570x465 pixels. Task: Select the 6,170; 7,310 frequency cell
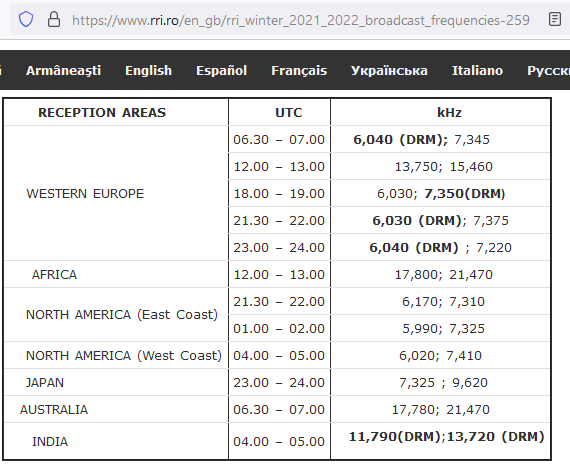pos(440,301)
